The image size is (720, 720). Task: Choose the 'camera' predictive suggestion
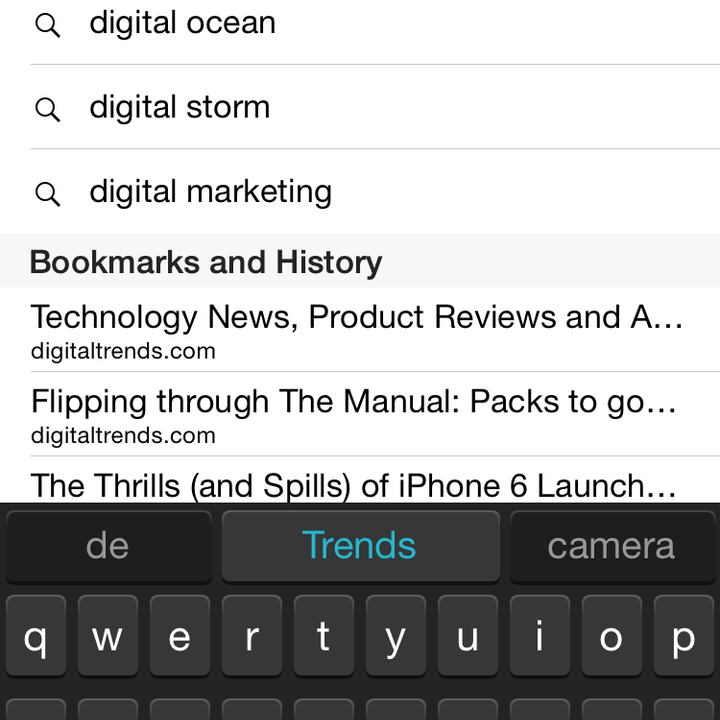(x=612, y=546)
